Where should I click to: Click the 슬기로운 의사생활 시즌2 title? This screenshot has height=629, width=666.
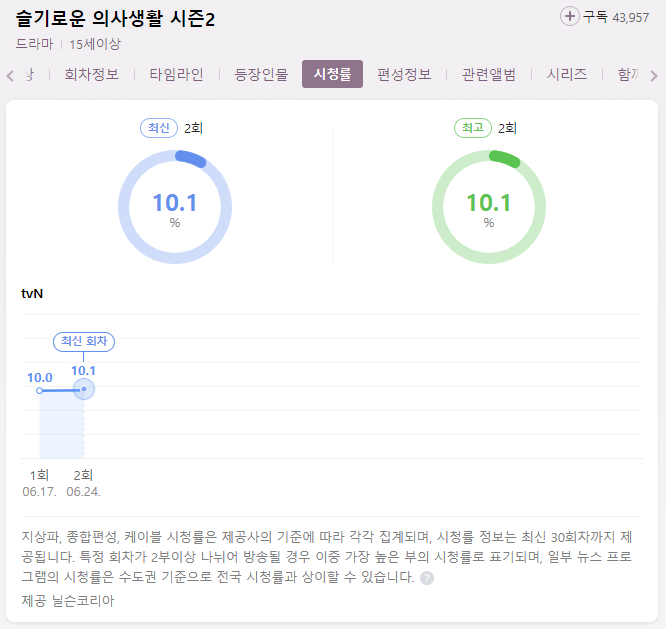115,19
